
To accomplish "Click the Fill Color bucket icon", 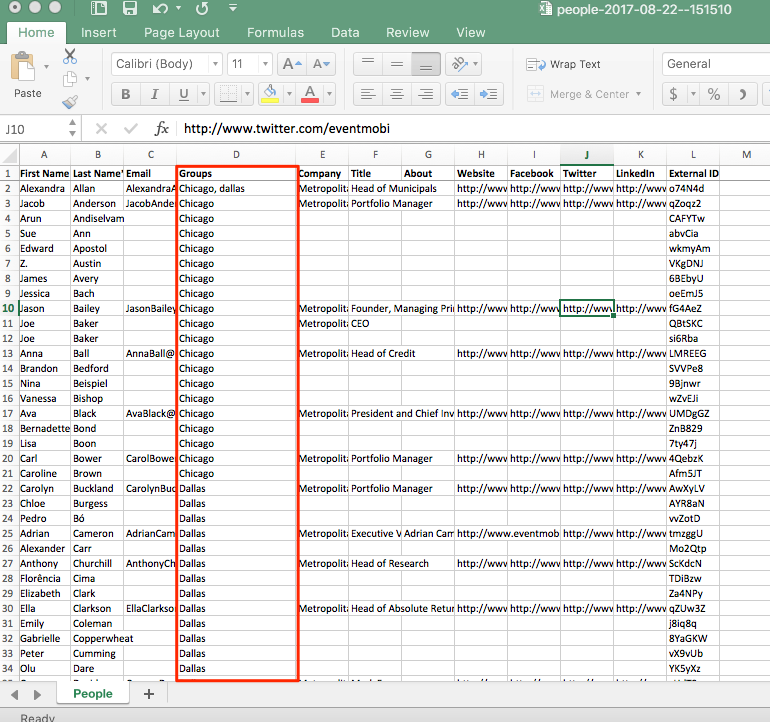I will 270,93.
